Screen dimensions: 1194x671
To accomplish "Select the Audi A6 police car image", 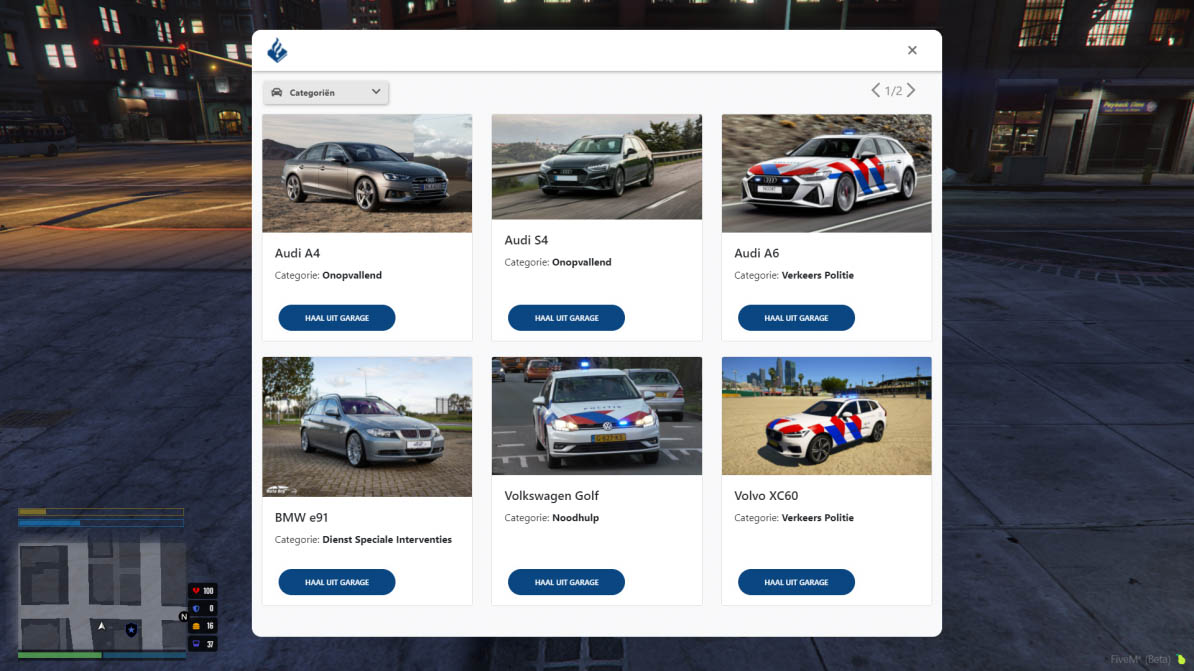I will coord(826,173).
